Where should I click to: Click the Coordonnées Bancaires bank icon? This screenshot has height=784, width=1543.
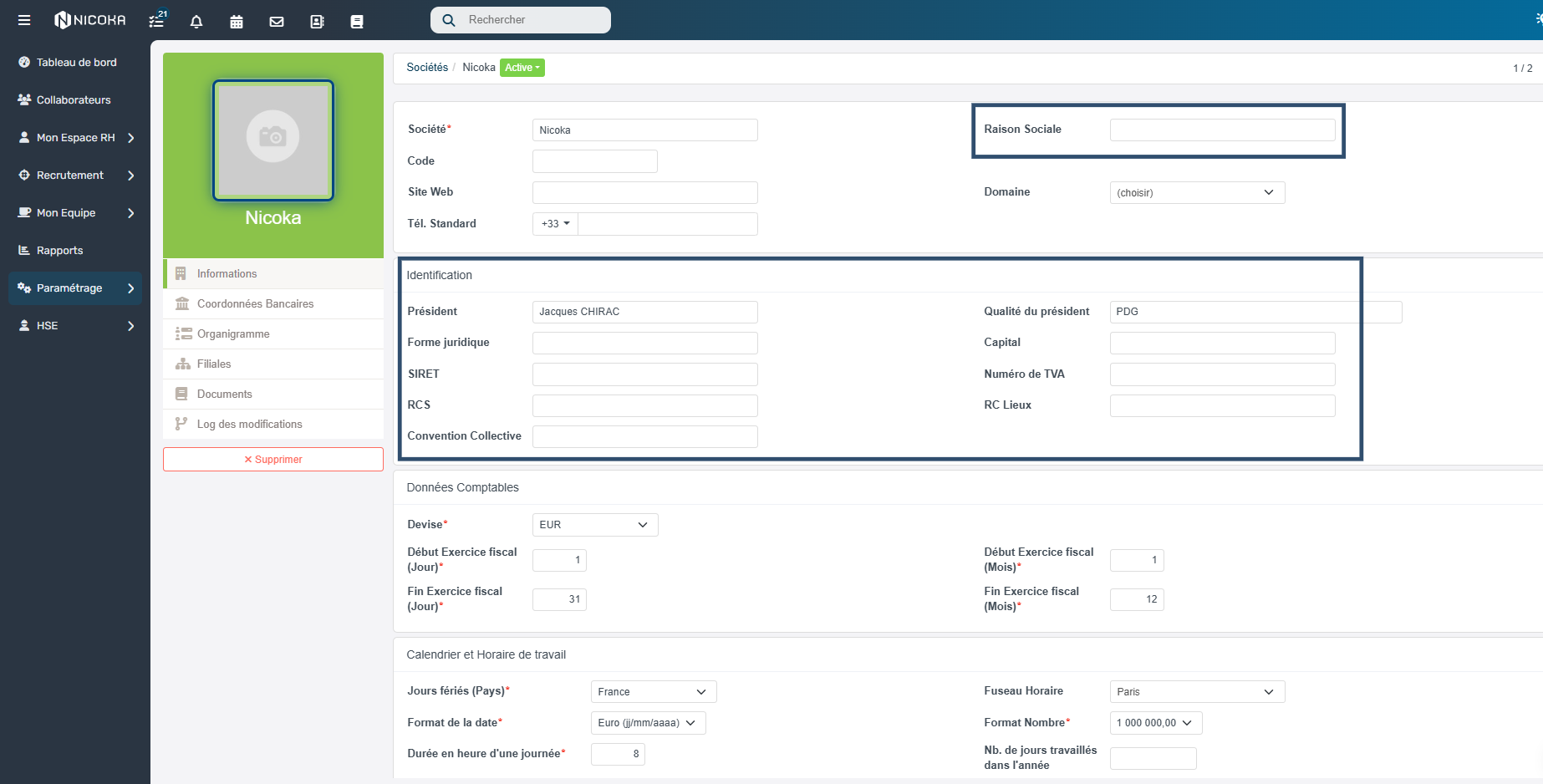(182, 303)
